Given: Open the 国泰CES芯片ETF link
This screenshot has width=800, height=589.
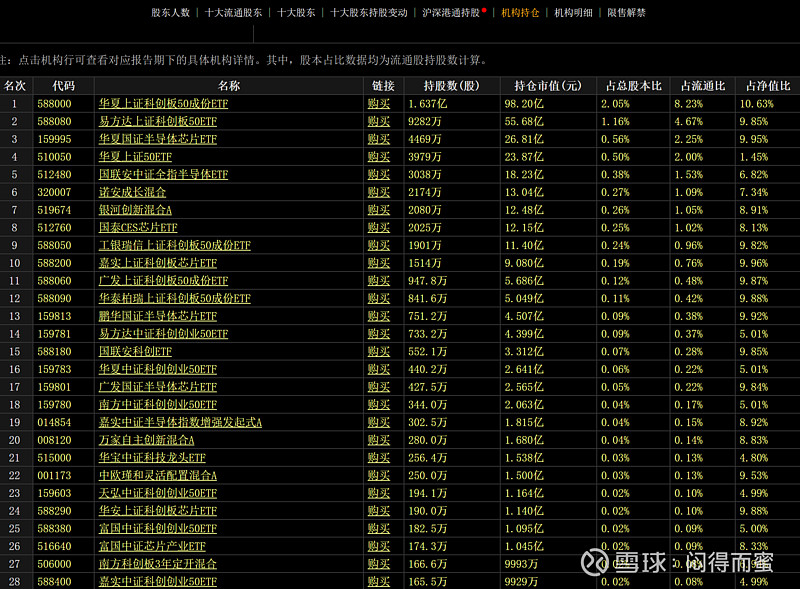Looking at the screenshot, I should coord(138,228).
